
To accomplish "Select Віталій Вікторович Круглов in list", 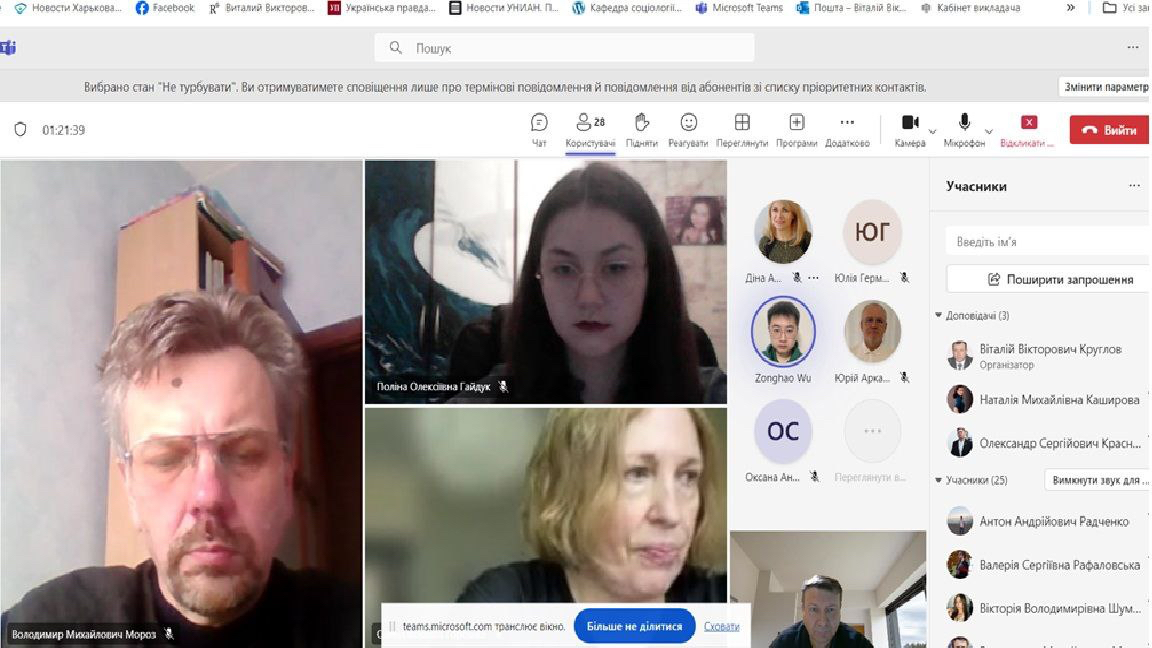I will [x=1042, y=356].
